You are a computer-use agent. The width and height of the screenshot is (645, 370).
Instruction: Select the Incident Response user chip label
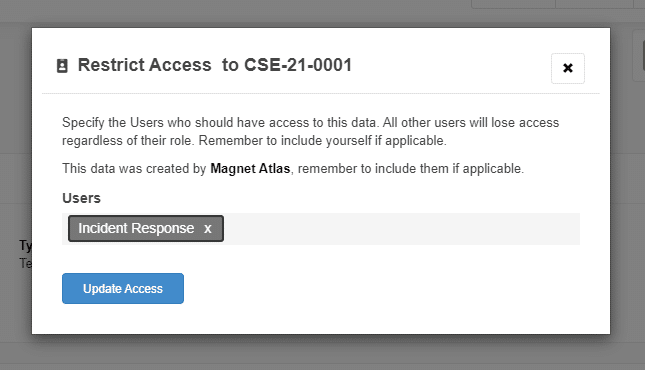pos(136,228)
